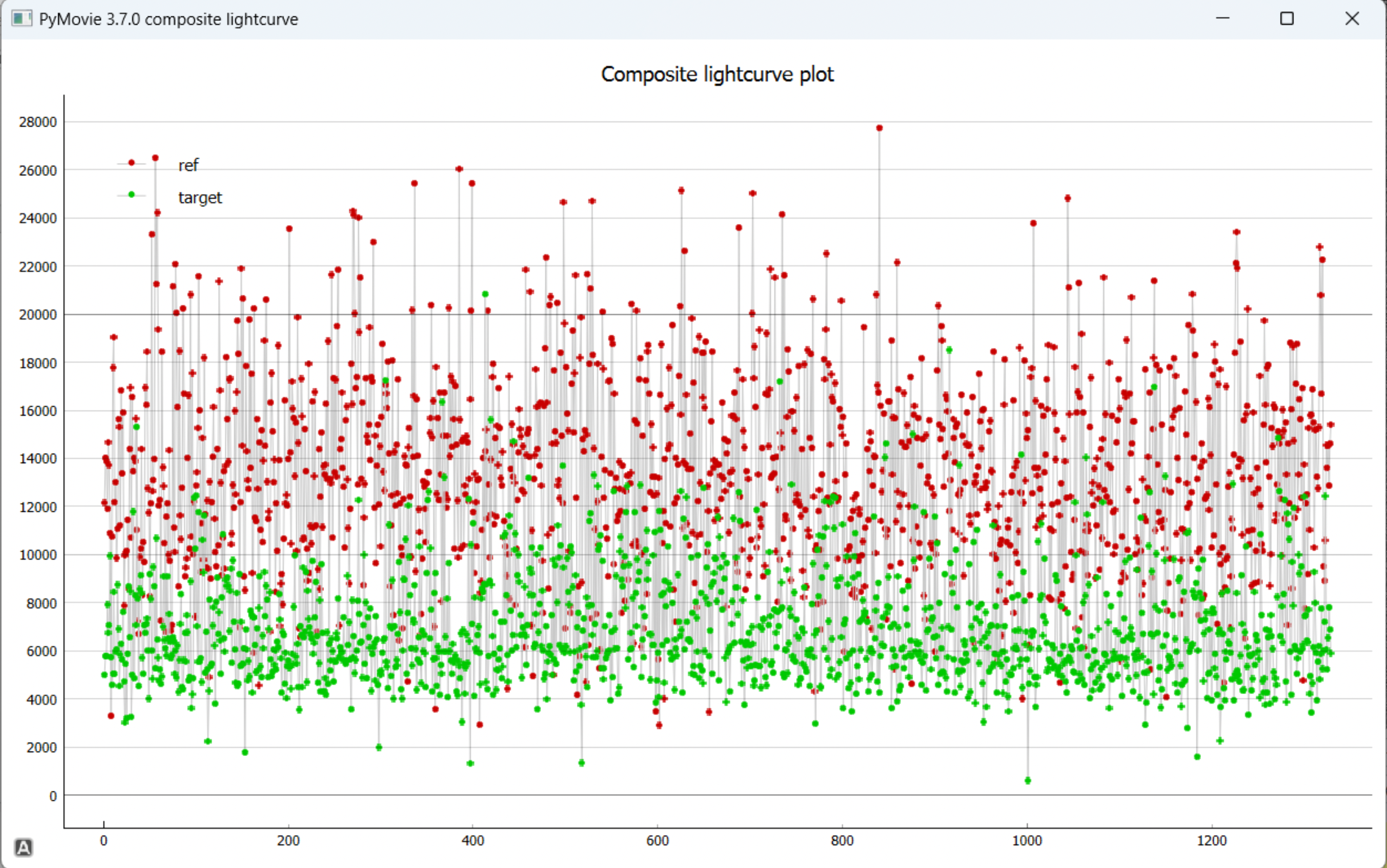
Task: Maximize the composite lightcurve window
Action: pos(1286,18)
